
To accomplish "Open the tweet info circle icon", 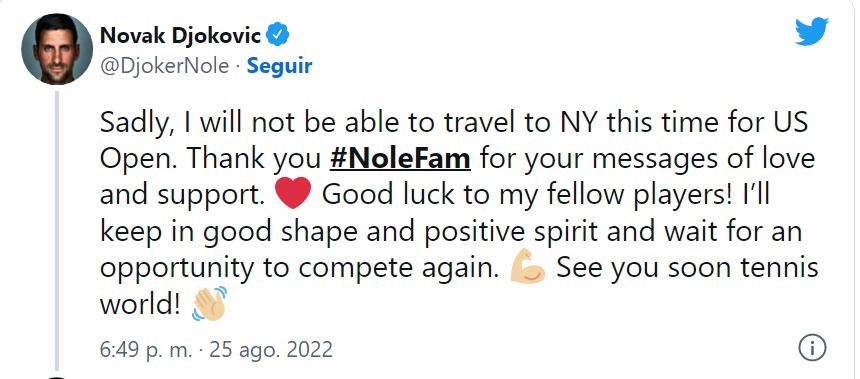I will point(812,348).
